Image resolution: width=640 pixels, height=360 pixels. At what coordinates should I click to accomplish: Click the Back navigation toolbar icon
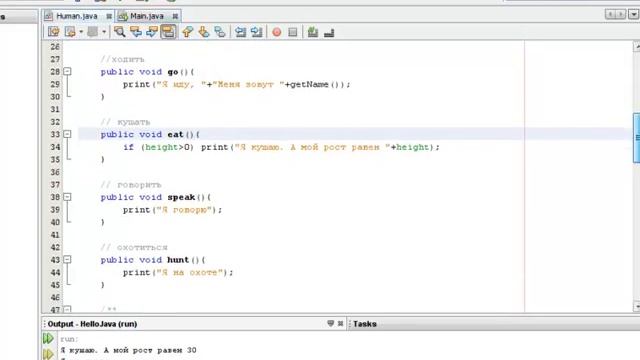pos(70,32)
